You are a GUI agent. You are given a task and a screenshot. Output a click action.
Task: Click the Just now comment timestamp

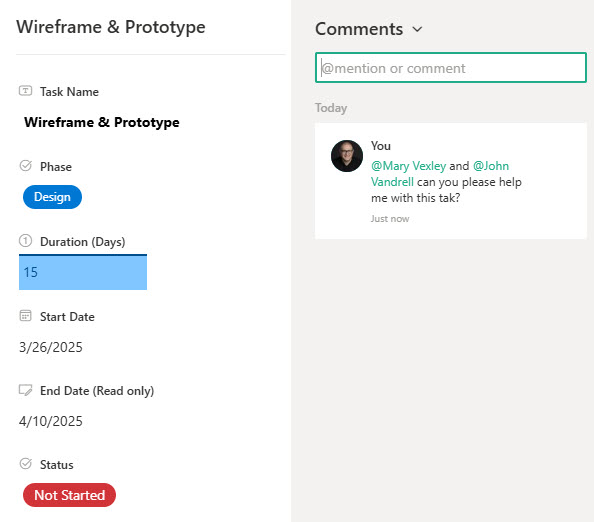point(390,219)
